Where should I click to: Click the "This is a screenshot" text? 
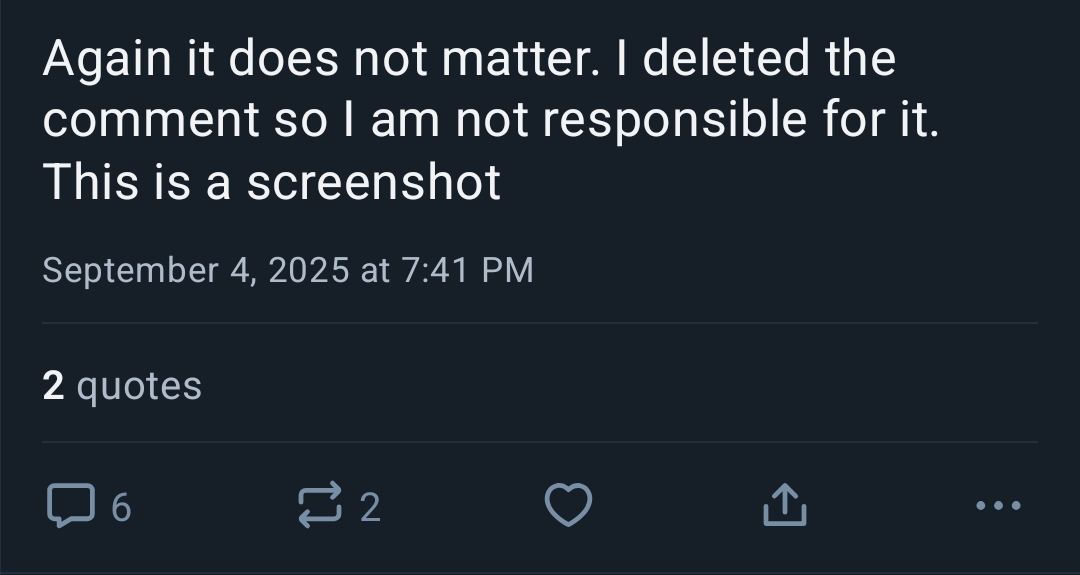click(271, 182)
